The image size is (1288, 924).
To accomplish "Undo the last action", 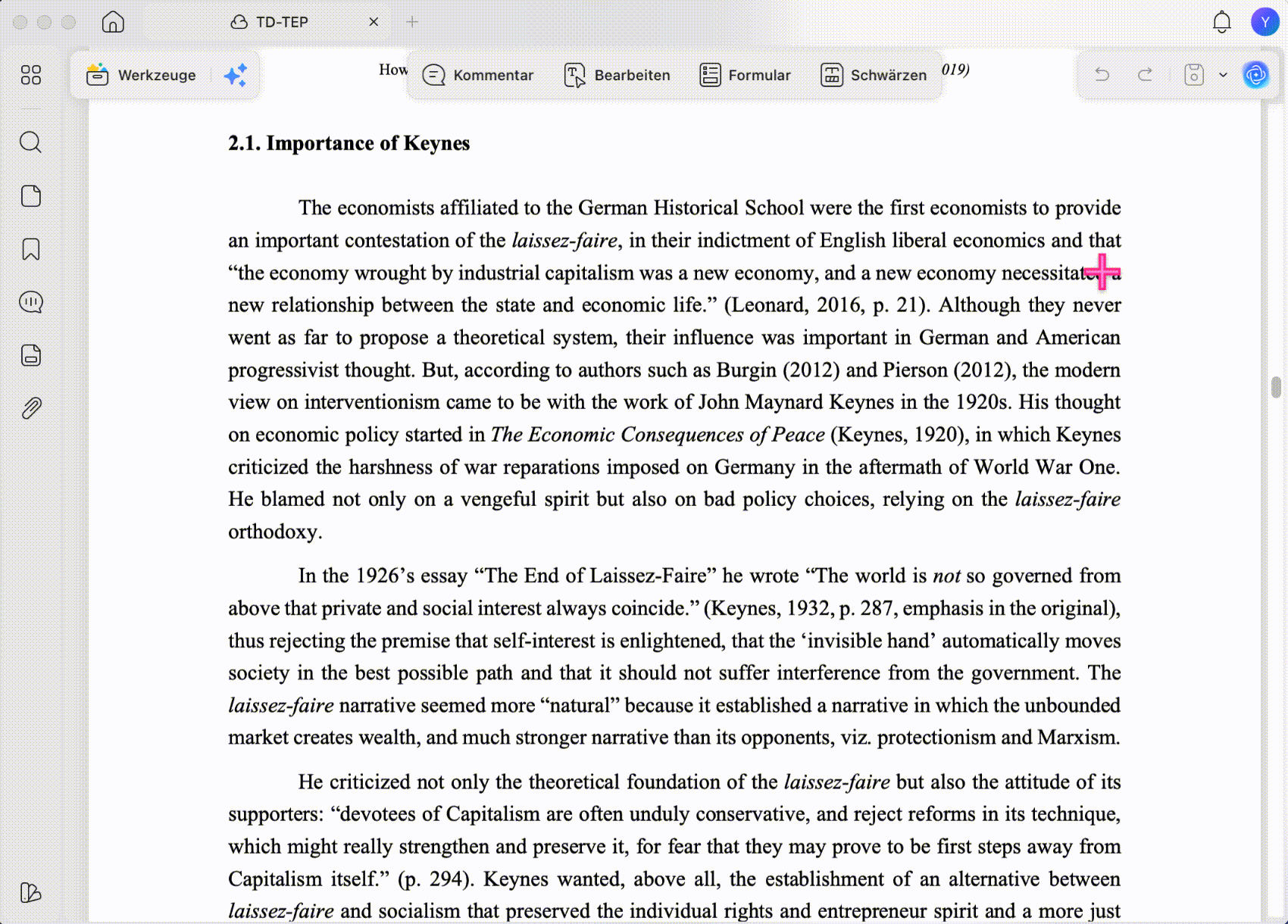I will point(1102,74).
